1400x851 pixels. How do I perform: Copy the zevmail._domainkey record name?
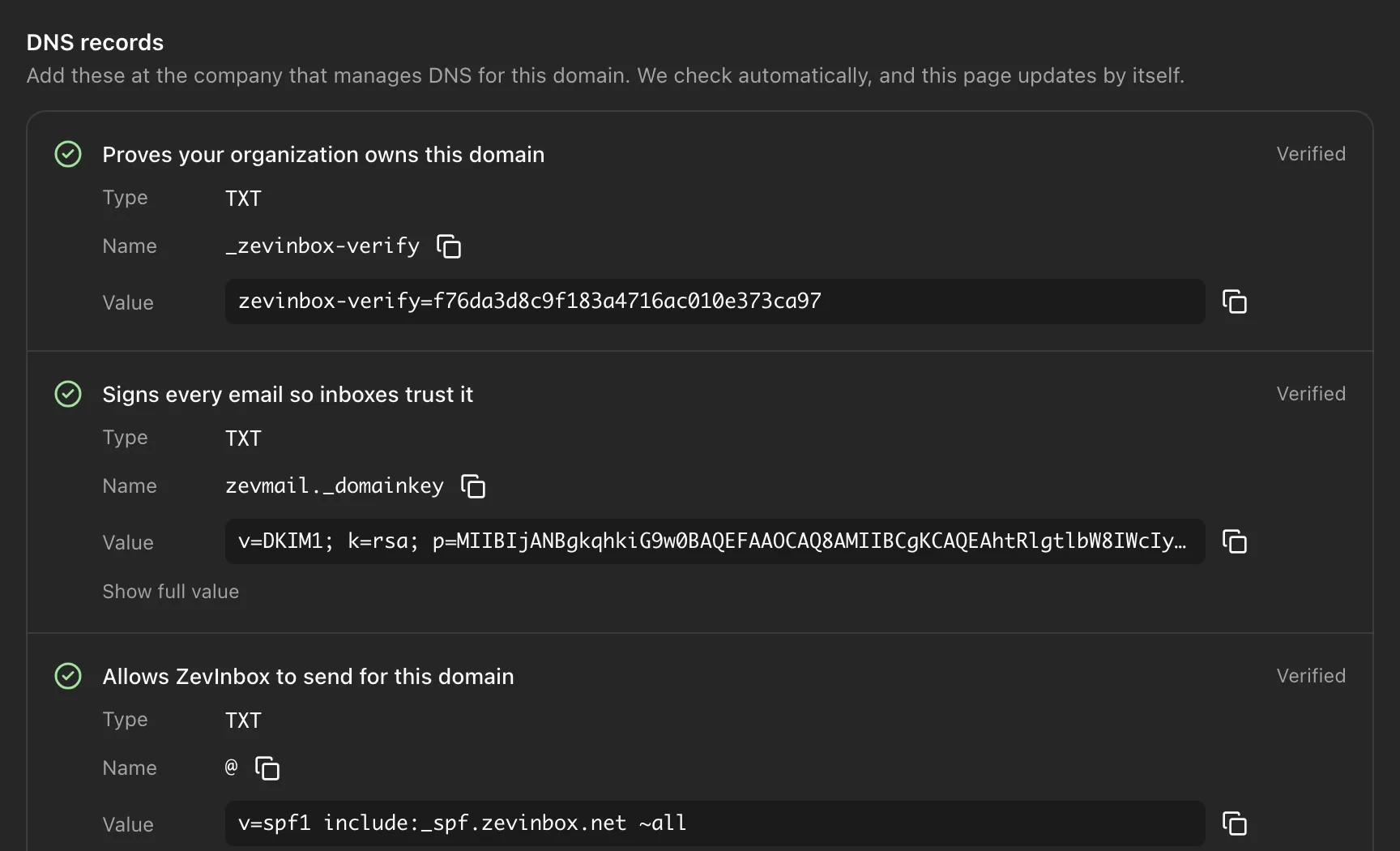point(473,486)
